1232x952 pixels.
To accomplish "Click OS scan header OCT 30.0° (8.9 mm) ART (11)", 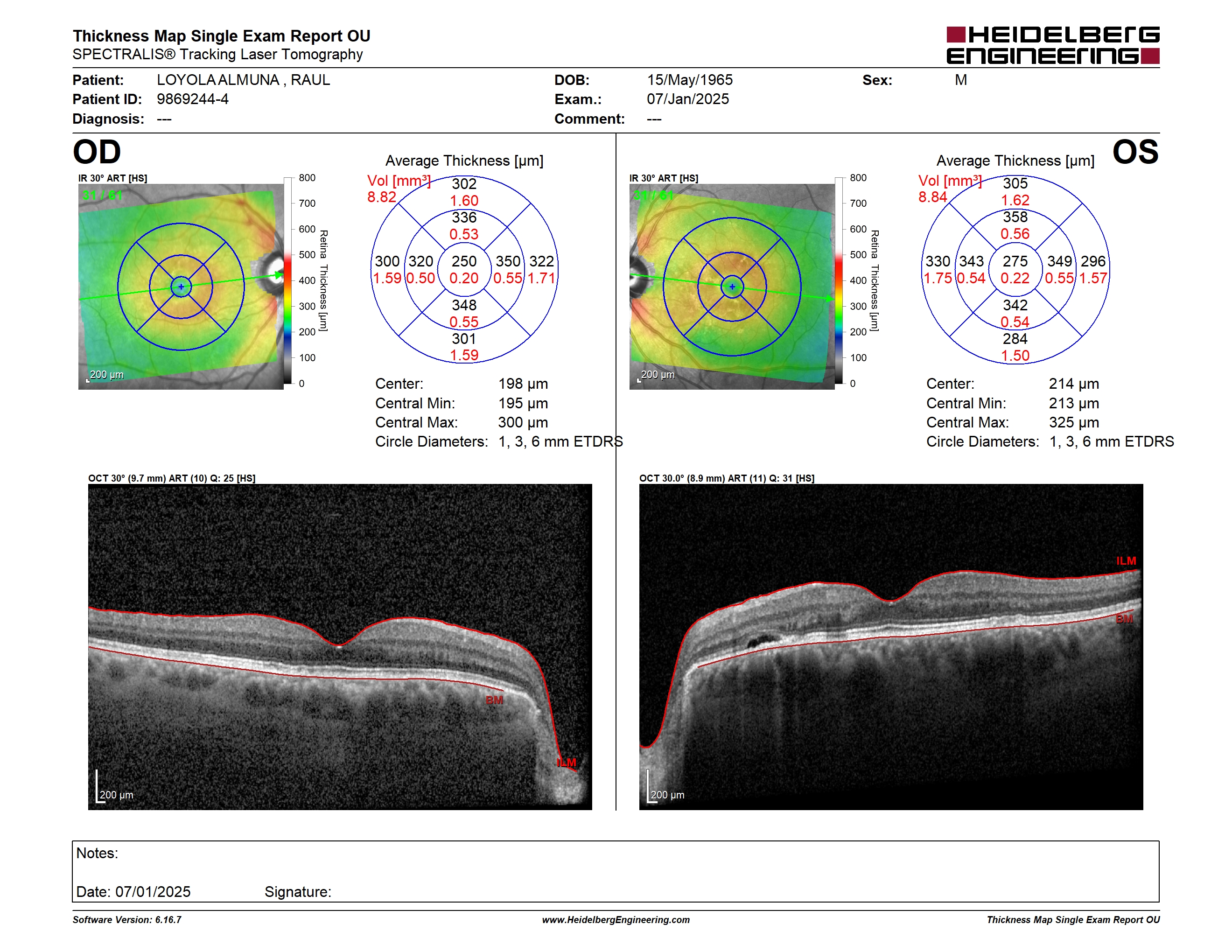I will click(727, 478).
